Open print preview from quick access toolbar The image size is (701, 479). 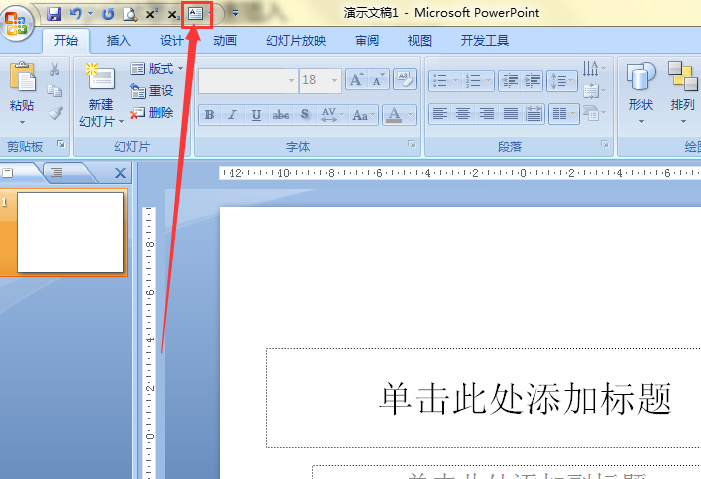[130, 14]
